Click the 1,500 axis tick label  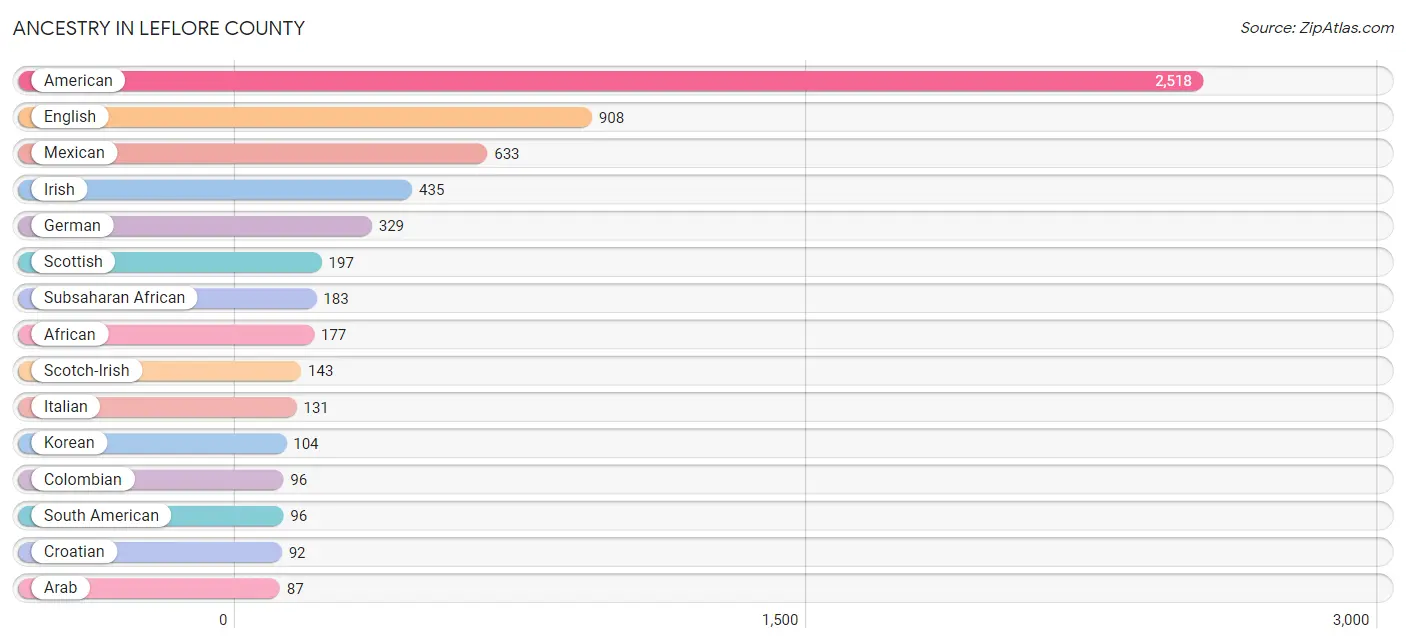click(780, 620)
